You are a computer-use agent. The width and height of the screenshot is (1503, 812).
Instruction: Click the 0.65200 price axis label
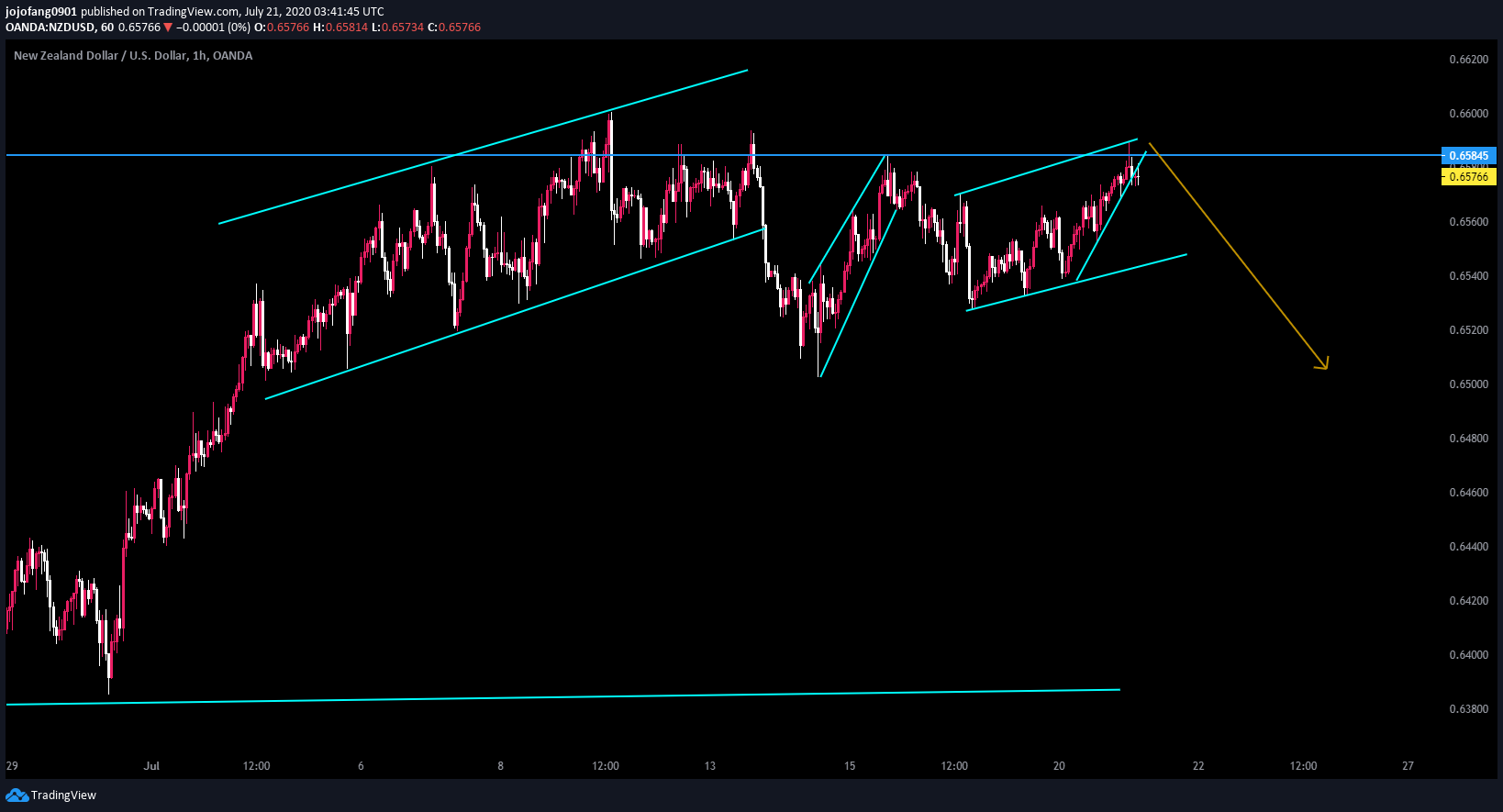(1469, 330)
